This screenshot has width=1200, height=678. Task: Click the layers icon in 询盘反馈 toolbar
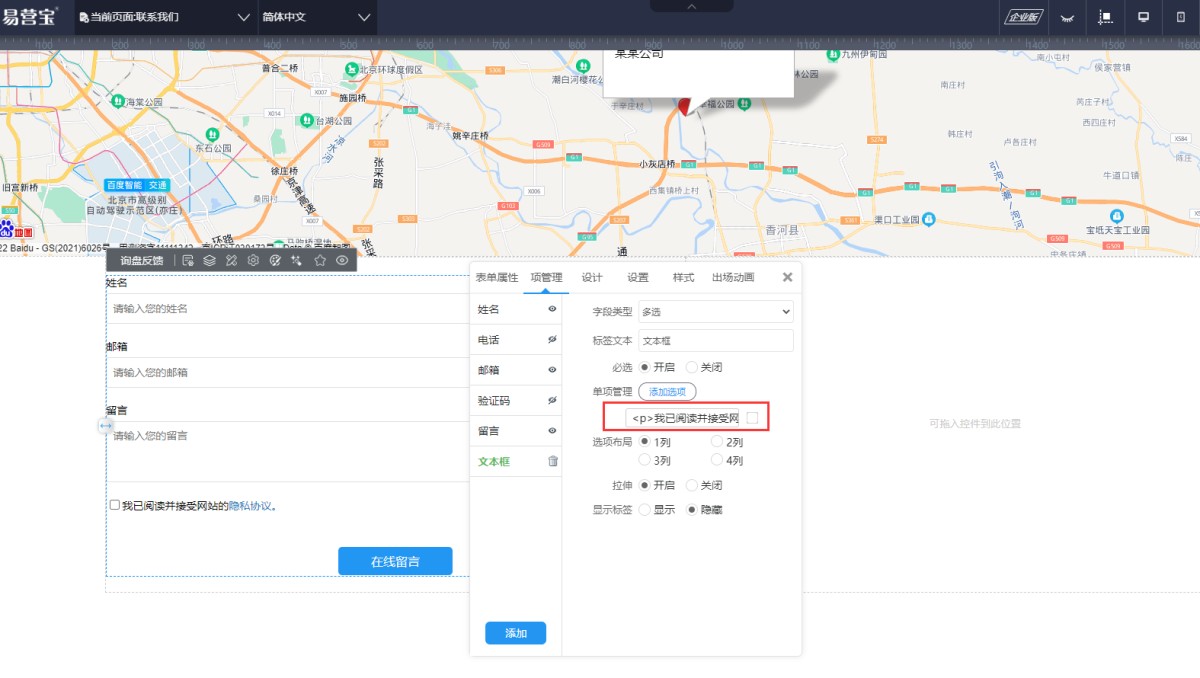click(209, 260)
